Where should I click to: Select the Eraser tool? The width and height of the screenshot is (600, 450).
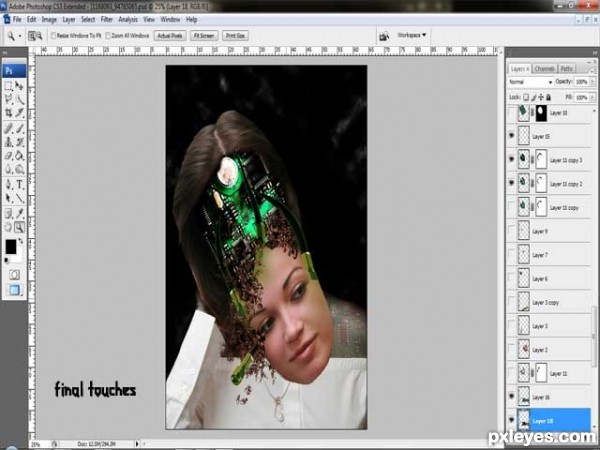point(8,155)
